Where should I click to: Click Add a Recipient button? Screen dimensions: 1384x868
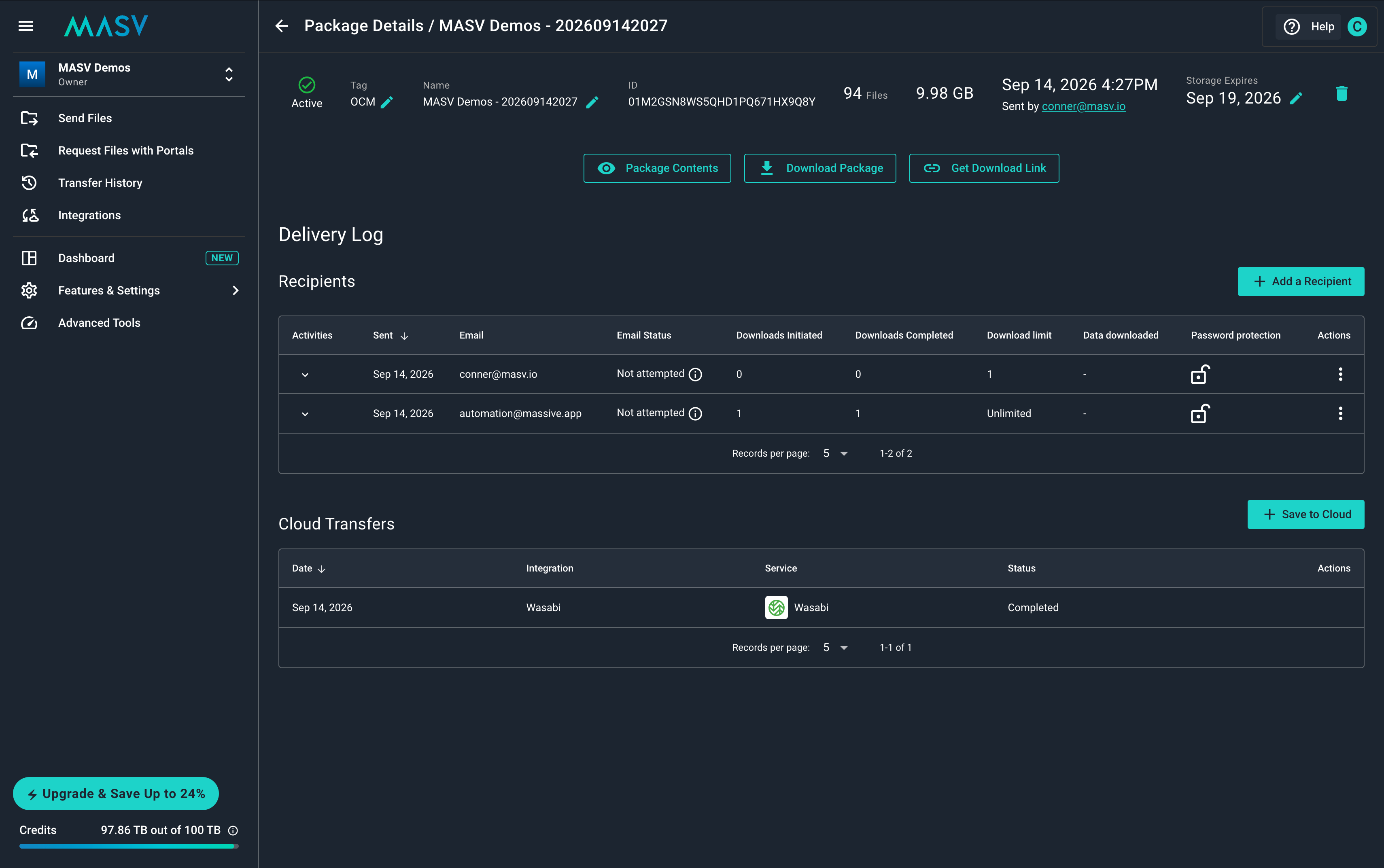[1301, 281]
